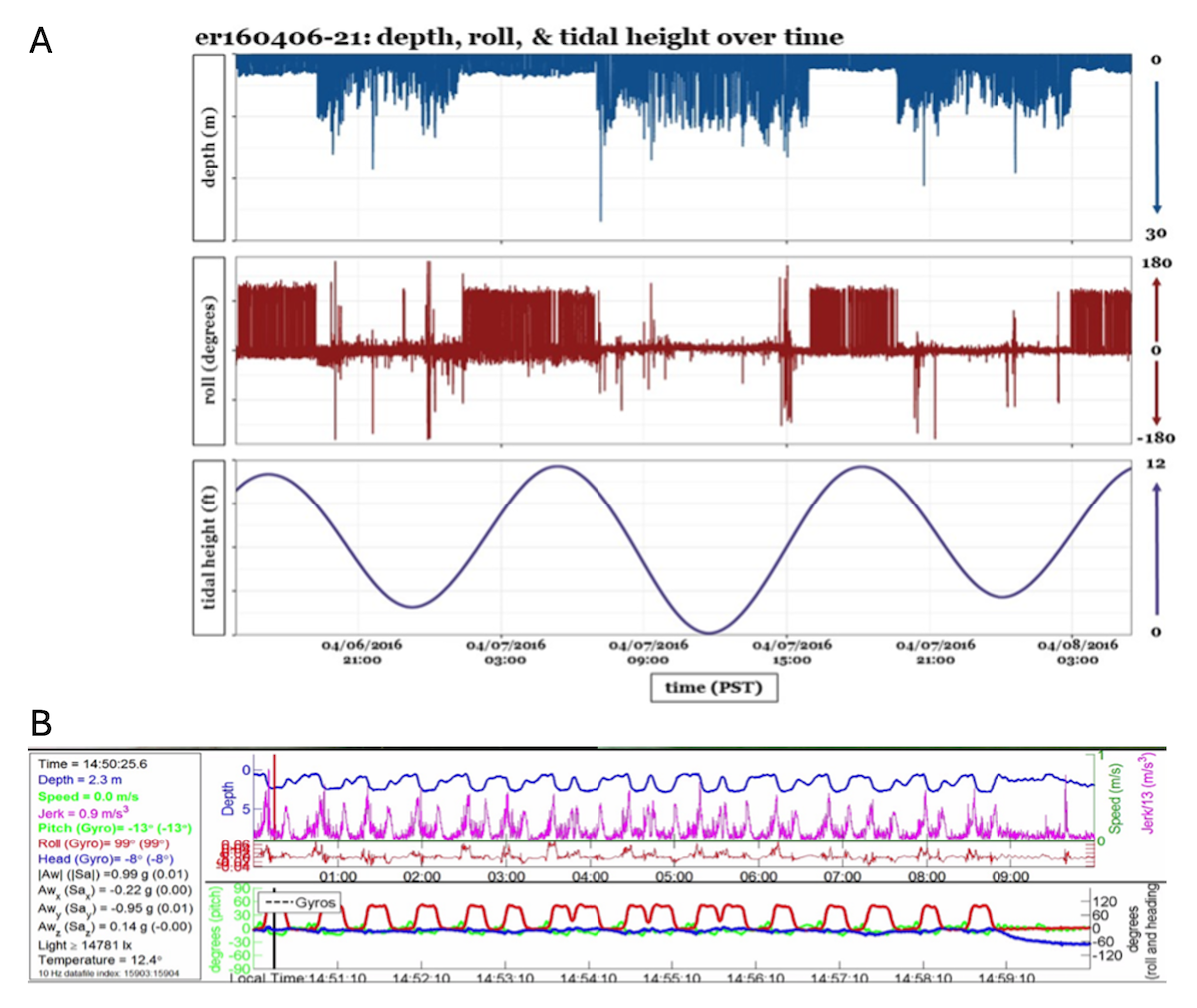Collapse the telemetry readout panel
The height and width of the screenshot is (1008, 1197).
click(x=115, y=867)
